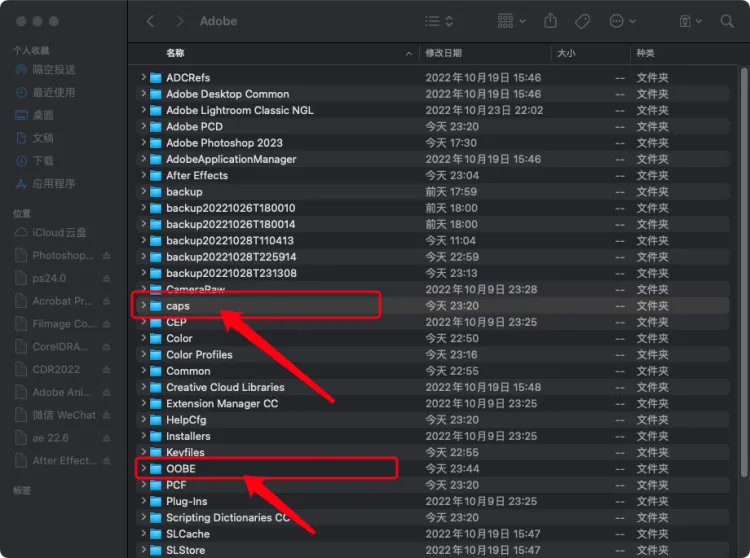This screenshot has width=750, height=558.
Task: Eject the ps24.0 volume
Action: point(106,278)
